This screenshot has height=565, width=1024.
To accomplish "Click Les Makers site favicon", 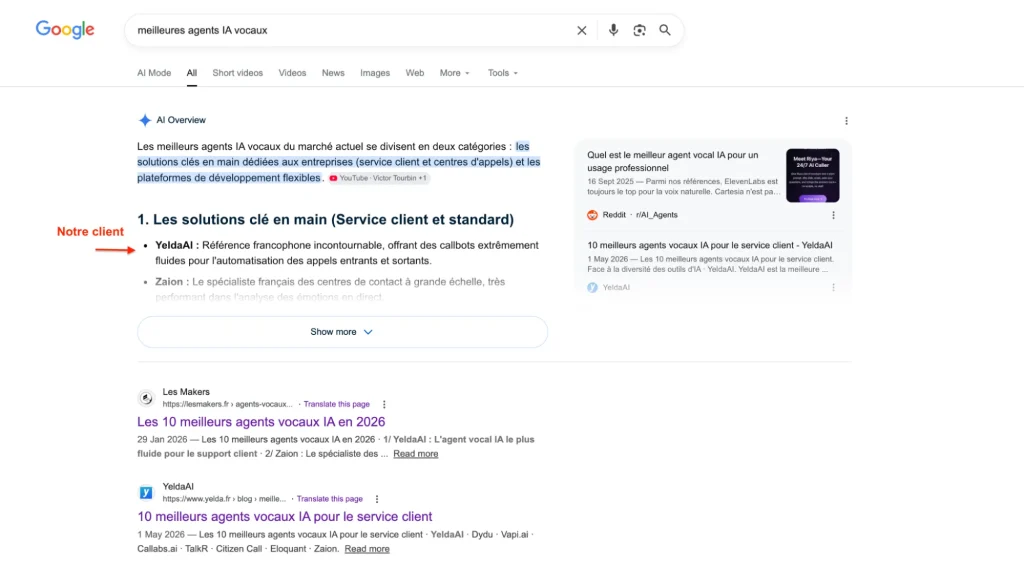I will coord(146,398).
